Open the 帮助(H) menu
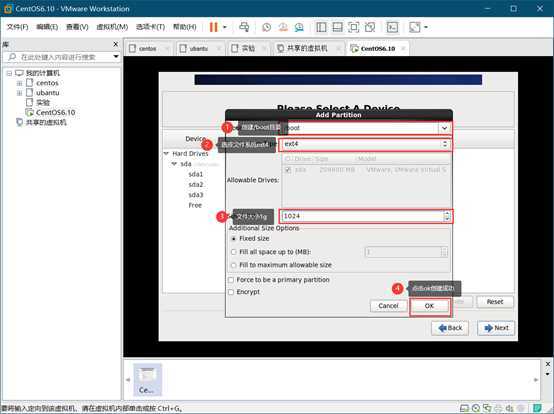Image resolution: width=554 pixels, height=414 pixels. 184,27
